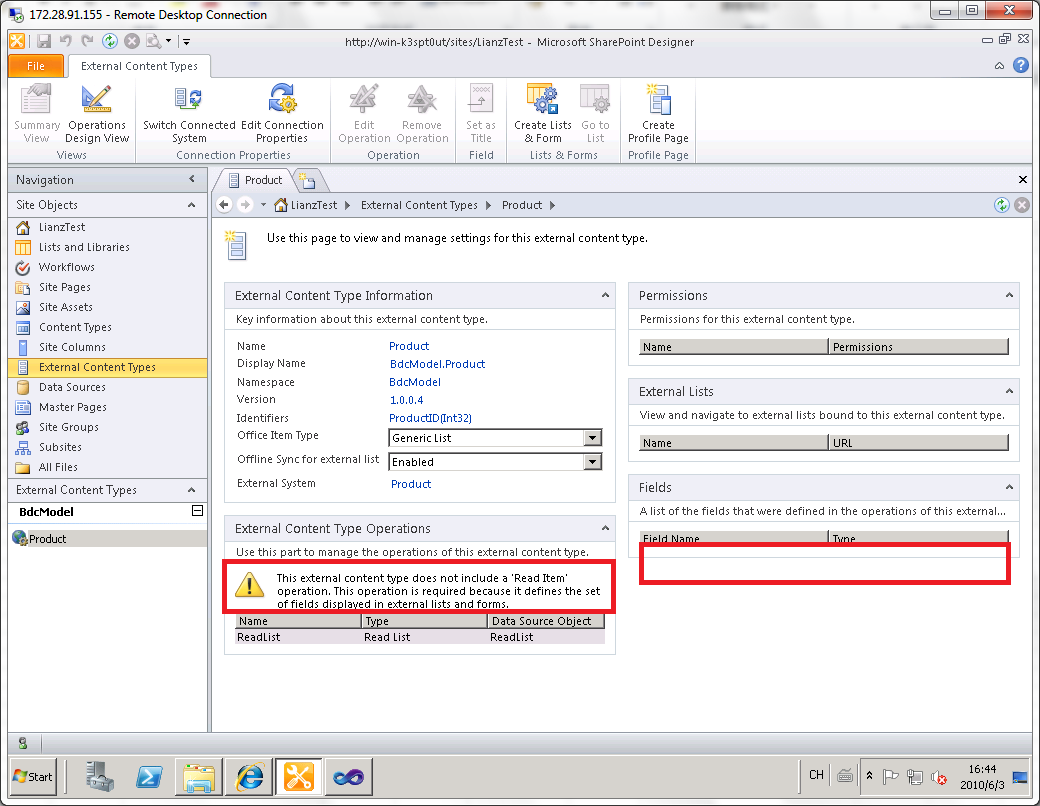This screenshot has height=806, width=1040.
Task: Open new tab next to Product
Action: point(307,180)
